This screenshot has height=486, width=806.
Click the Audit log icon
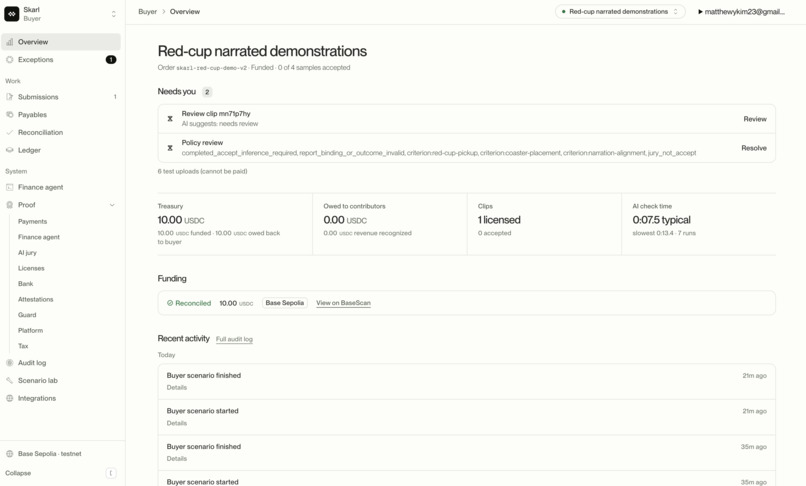(9, 363)
